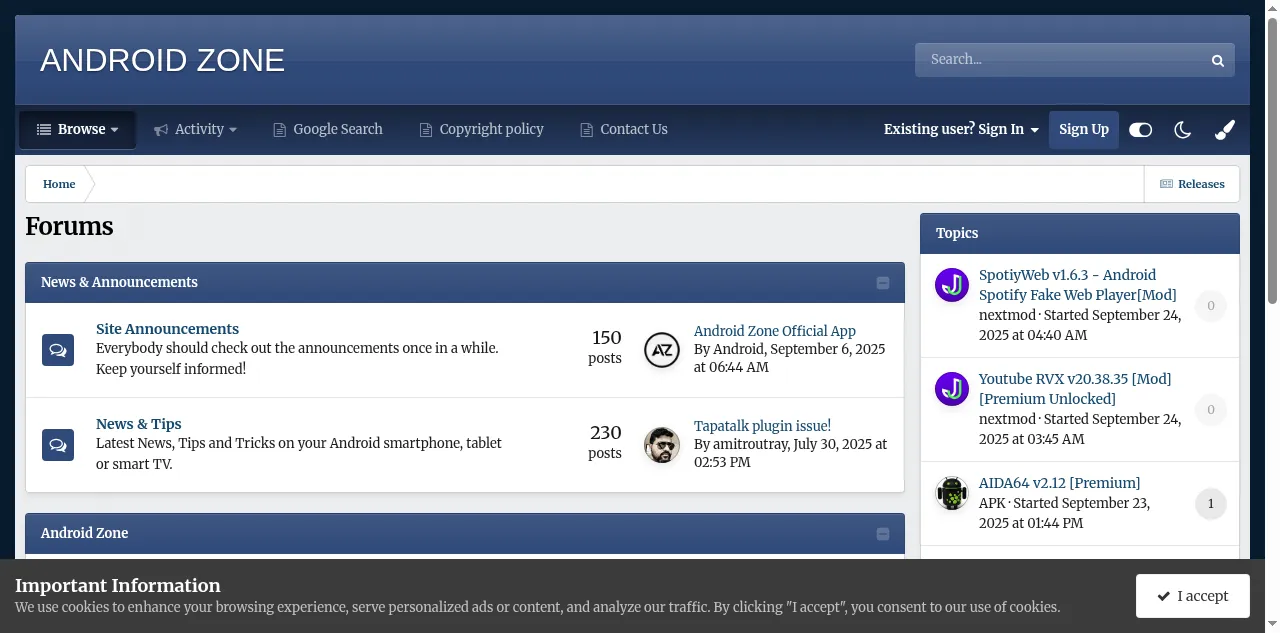1280x633 pixels.
Task: Click the search magnifier icon
Action: tap(1217, 60)
